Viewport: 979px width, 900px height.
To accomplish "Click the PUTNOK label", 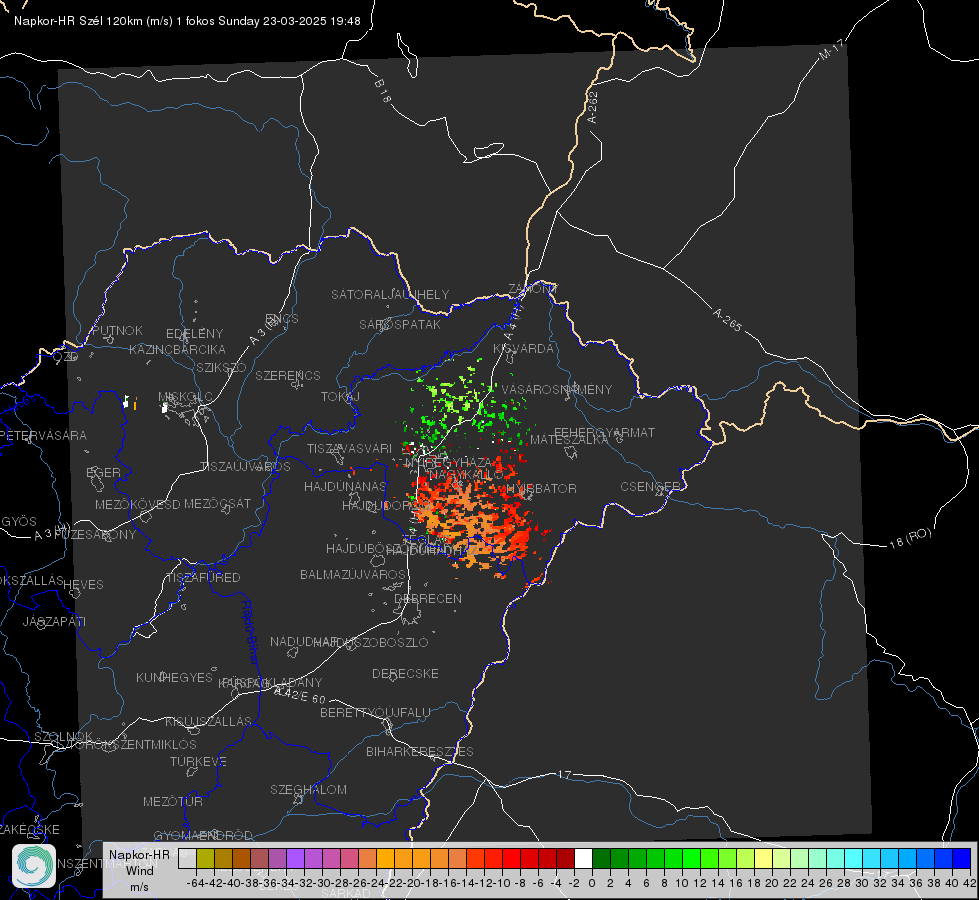I will (117, 330).
